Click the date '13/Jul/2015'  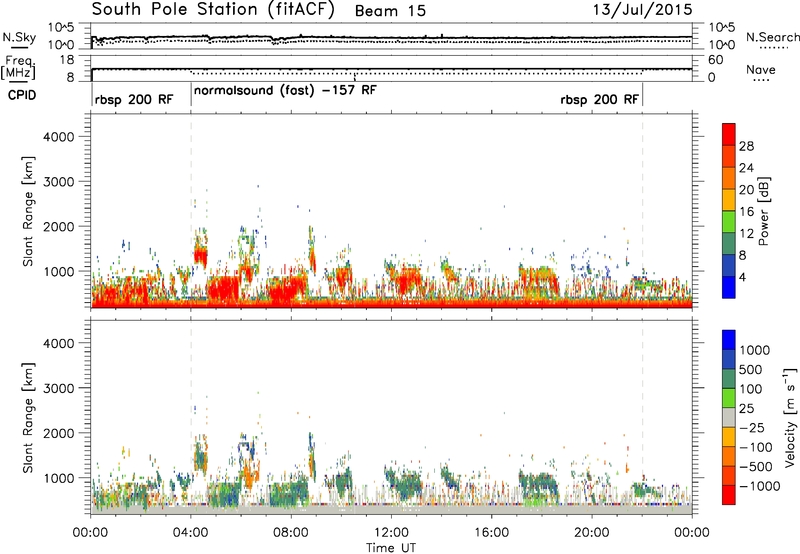[642, 10]
